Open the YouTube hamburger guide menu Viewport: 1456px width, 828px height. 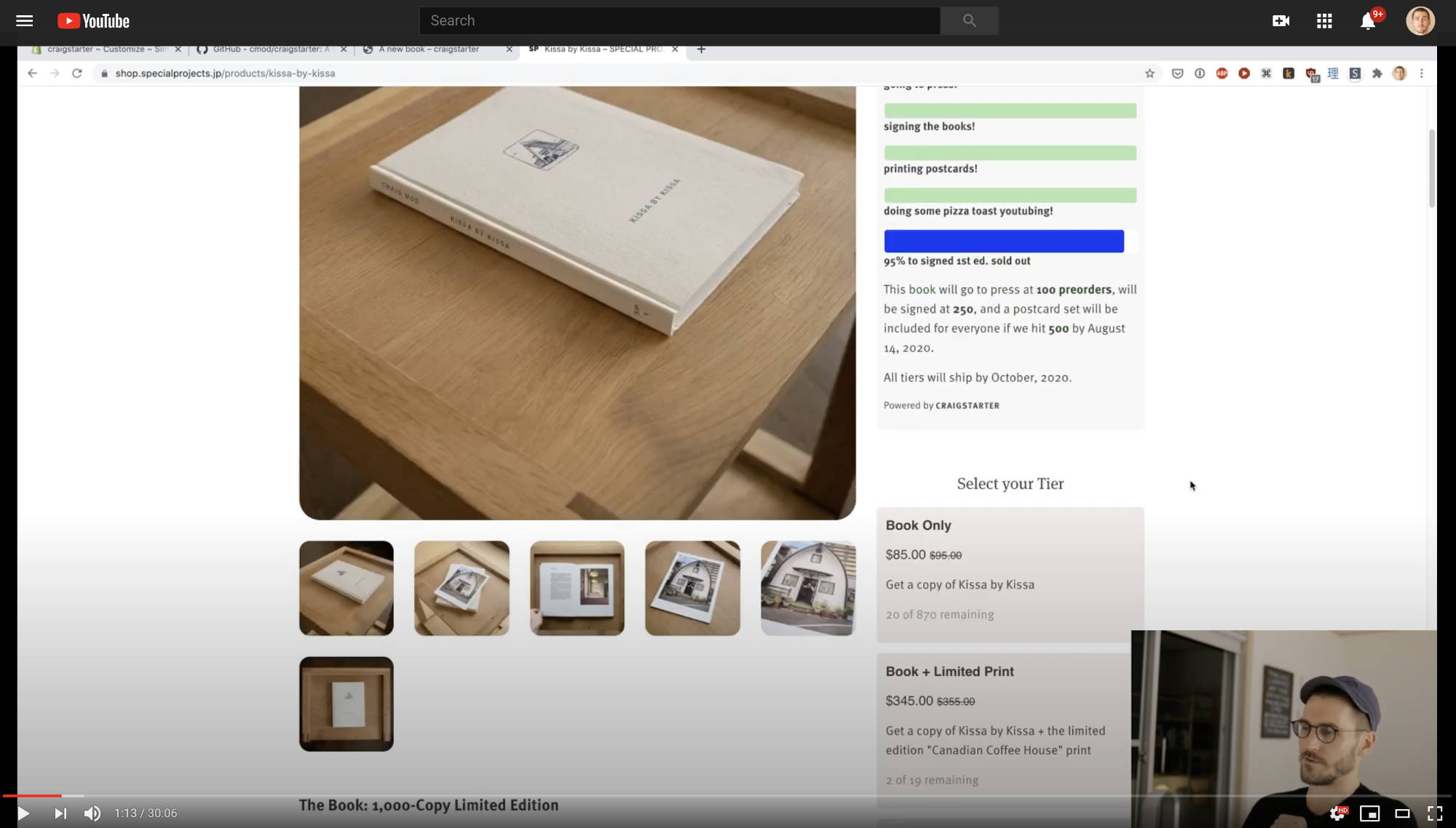pos(24,20)
